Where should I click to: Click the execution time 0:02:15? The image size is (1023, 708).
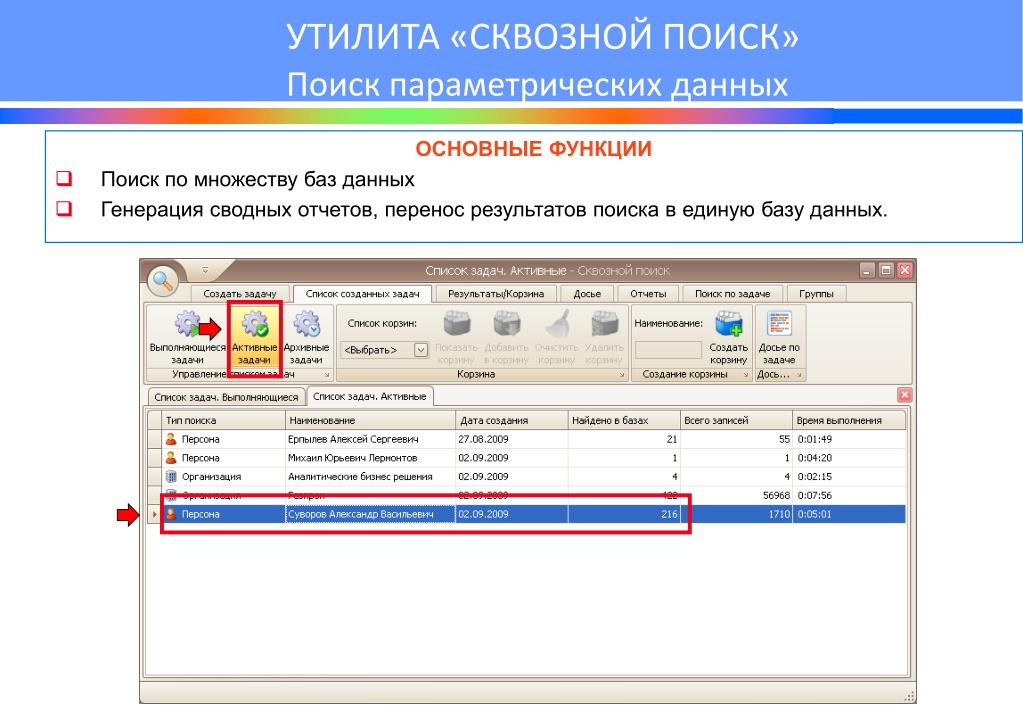point(815,476)
